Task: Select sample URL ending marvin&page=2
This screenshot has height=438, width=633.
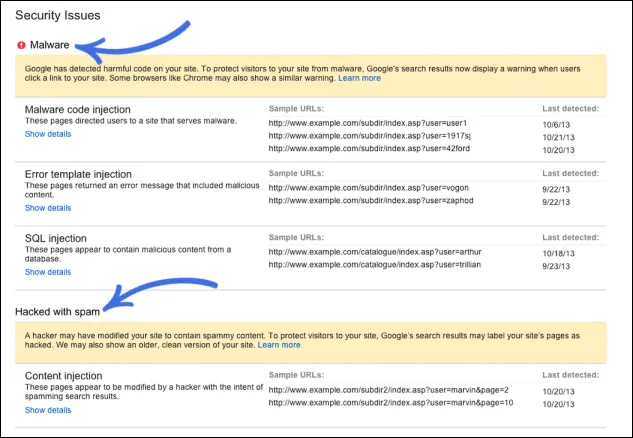Action: click(389, 390)
